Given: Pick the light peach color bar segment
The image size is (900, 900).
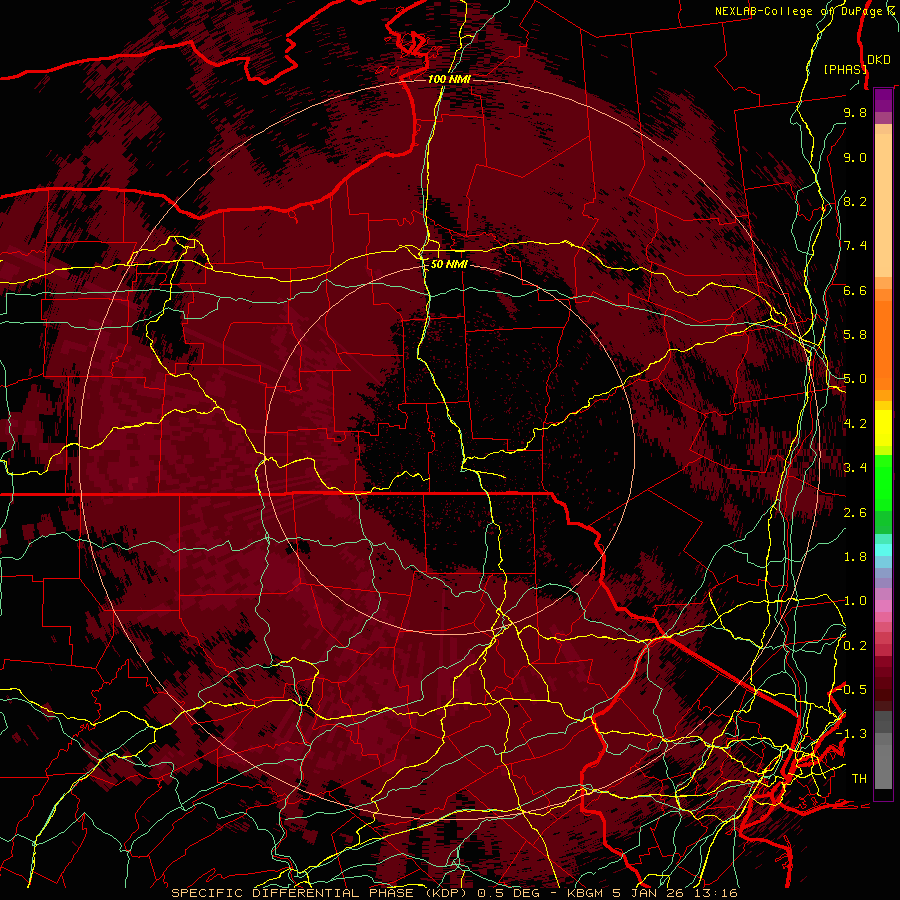Looking at the screenshot, I should click(x=883, y=205).
